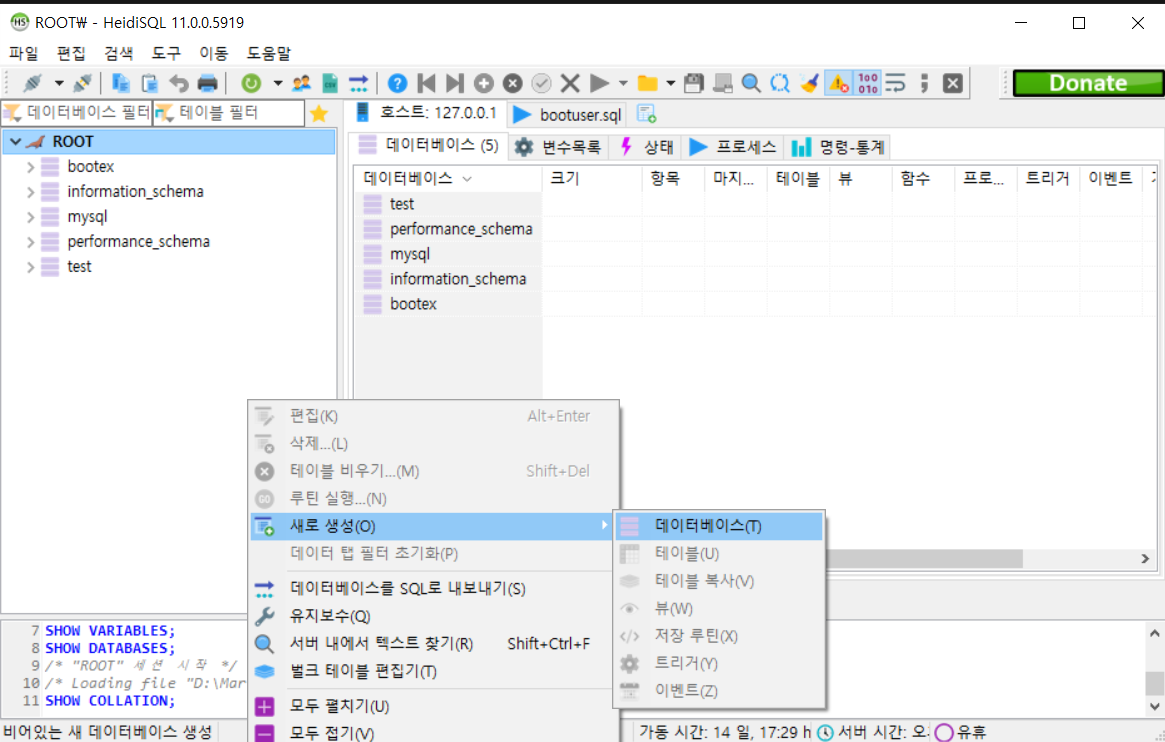Click the export SQL arrows toolbar icon
1165x742 pixels.
tap(358, 83)
